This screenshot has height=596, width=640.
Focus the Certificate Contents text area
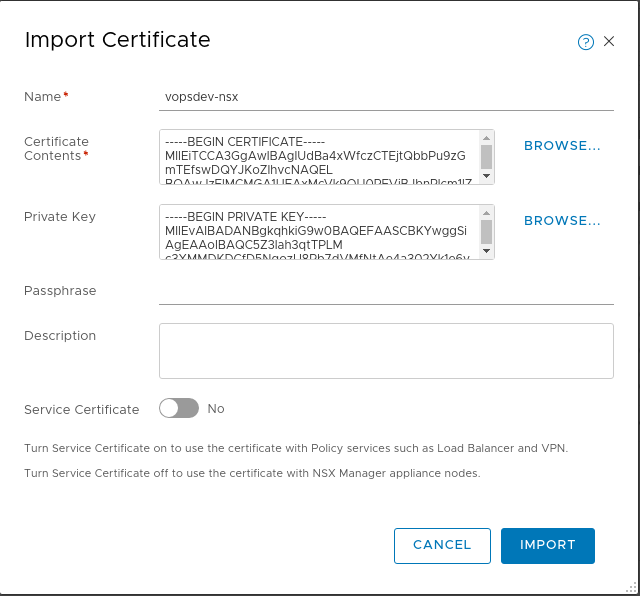pos(318,158)
